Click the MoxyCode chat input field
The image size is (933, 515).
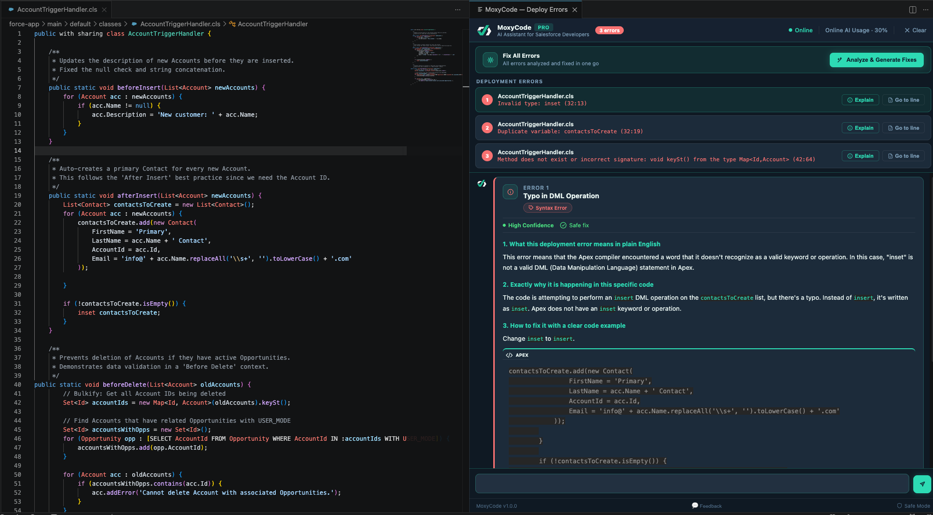point(692,484)
